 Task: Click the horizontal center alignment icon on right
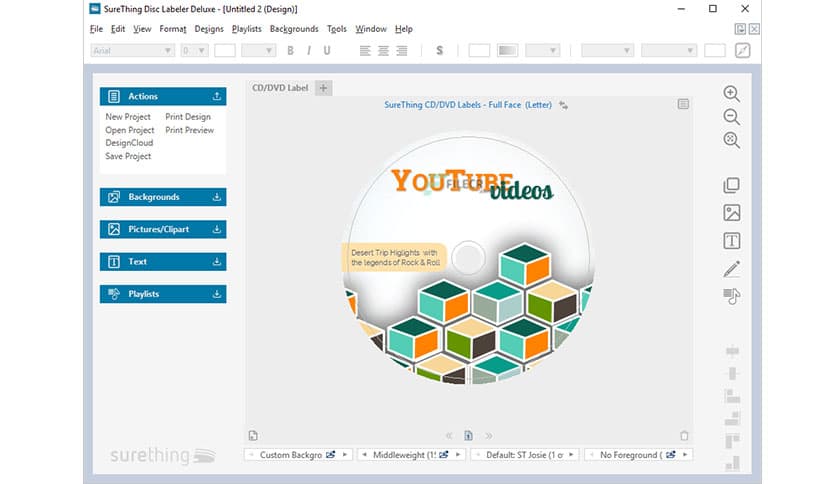[733, 351]
